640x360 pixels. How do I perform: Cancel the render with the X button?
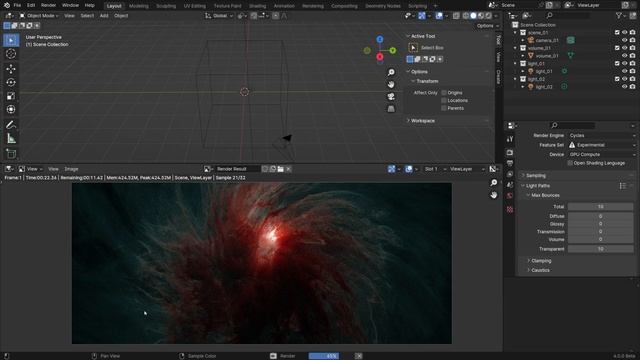coord(358,356)
